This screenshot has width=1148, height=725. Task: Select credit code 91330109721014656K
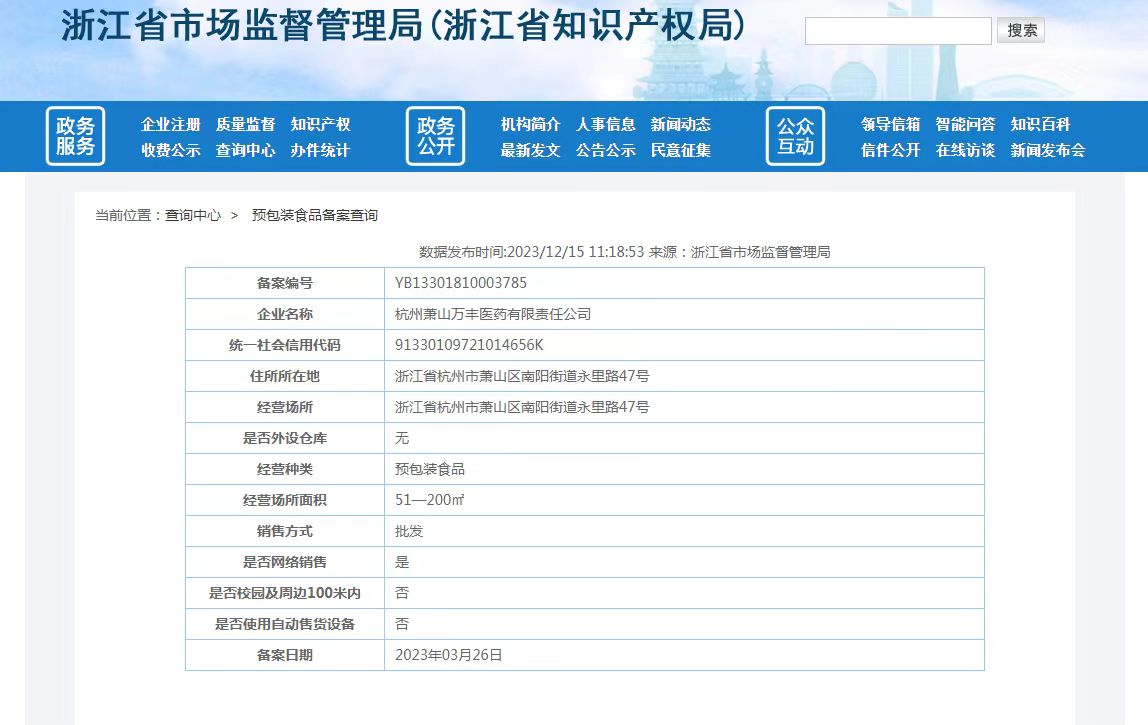pos(469,345)
